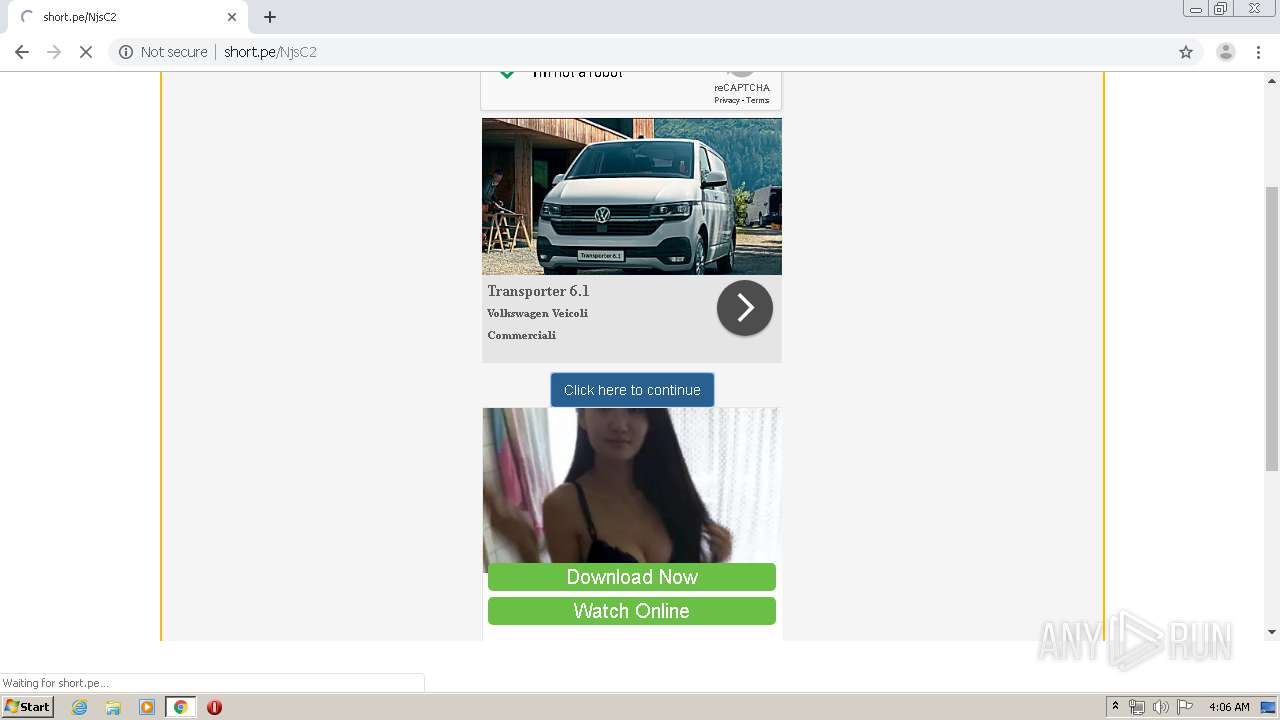Viewport: 1280px width, 720px height.
Task: Launch Internet Explorer from the taskbar
Action: coord(79,707)
